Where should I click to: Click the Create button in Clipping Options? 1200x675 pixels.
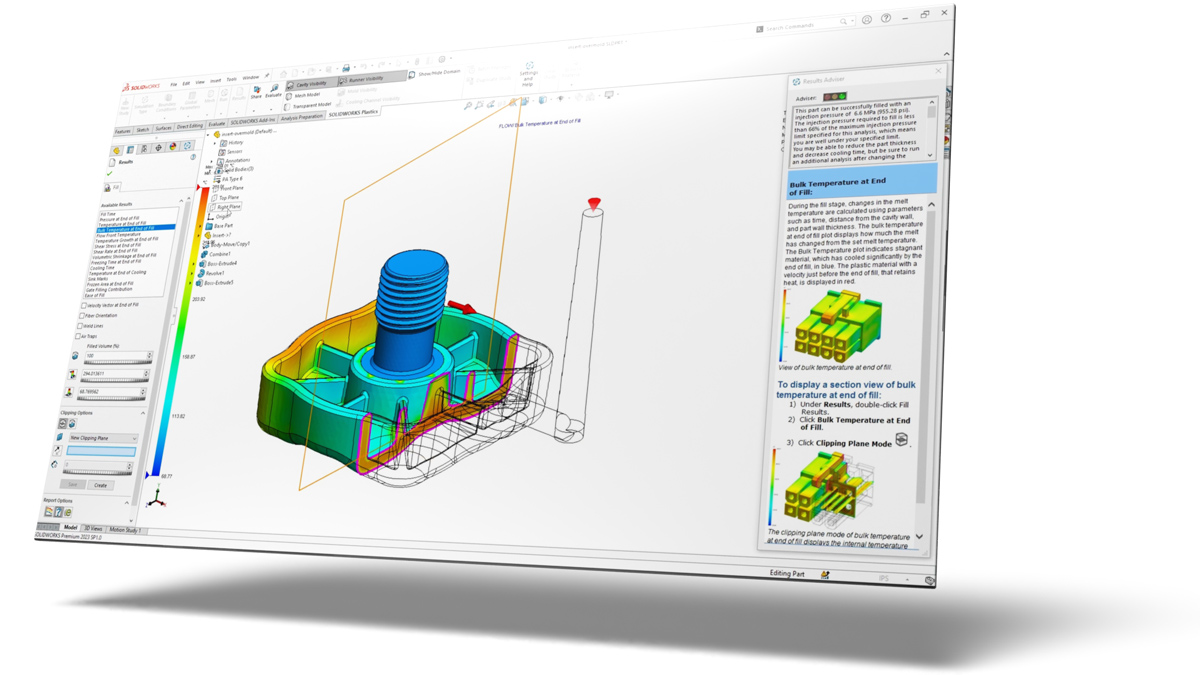click(x=100, y=485)
